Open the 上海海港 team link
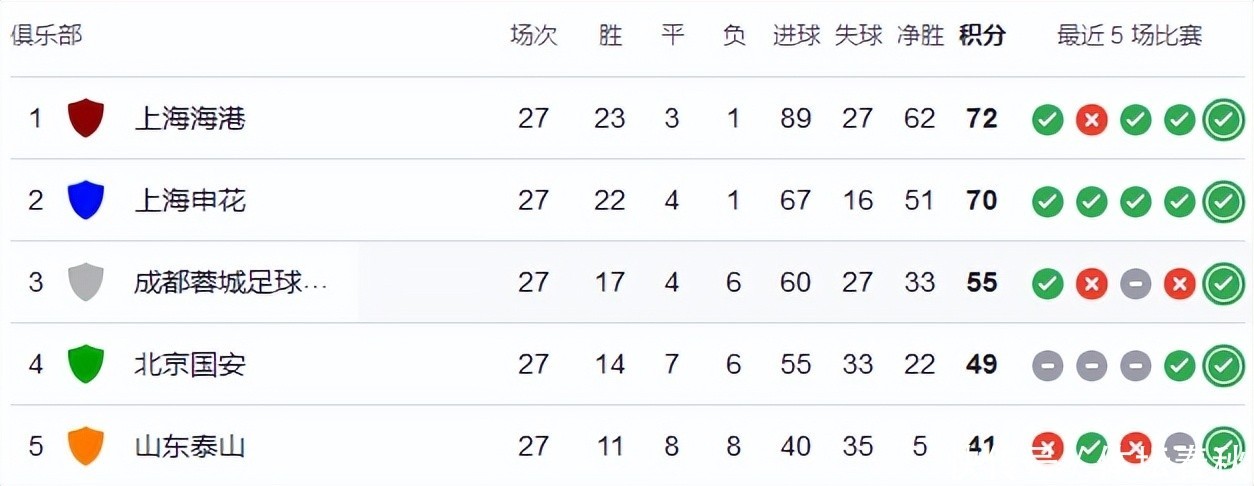1254x486 pixels. click(190, 119)
